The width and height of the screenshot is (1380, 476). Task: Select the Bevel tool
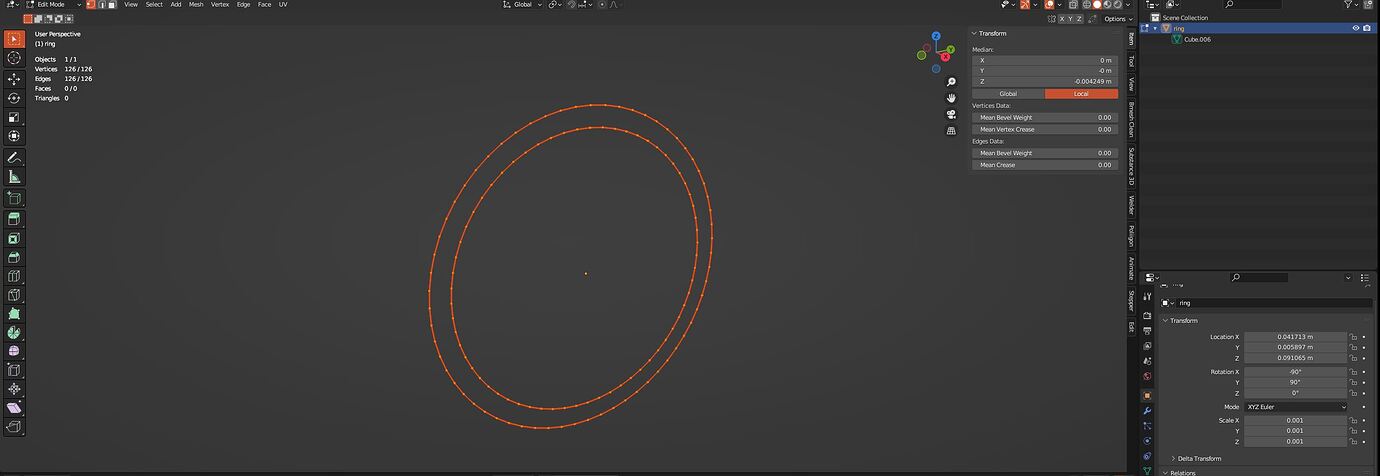[14, 258]
